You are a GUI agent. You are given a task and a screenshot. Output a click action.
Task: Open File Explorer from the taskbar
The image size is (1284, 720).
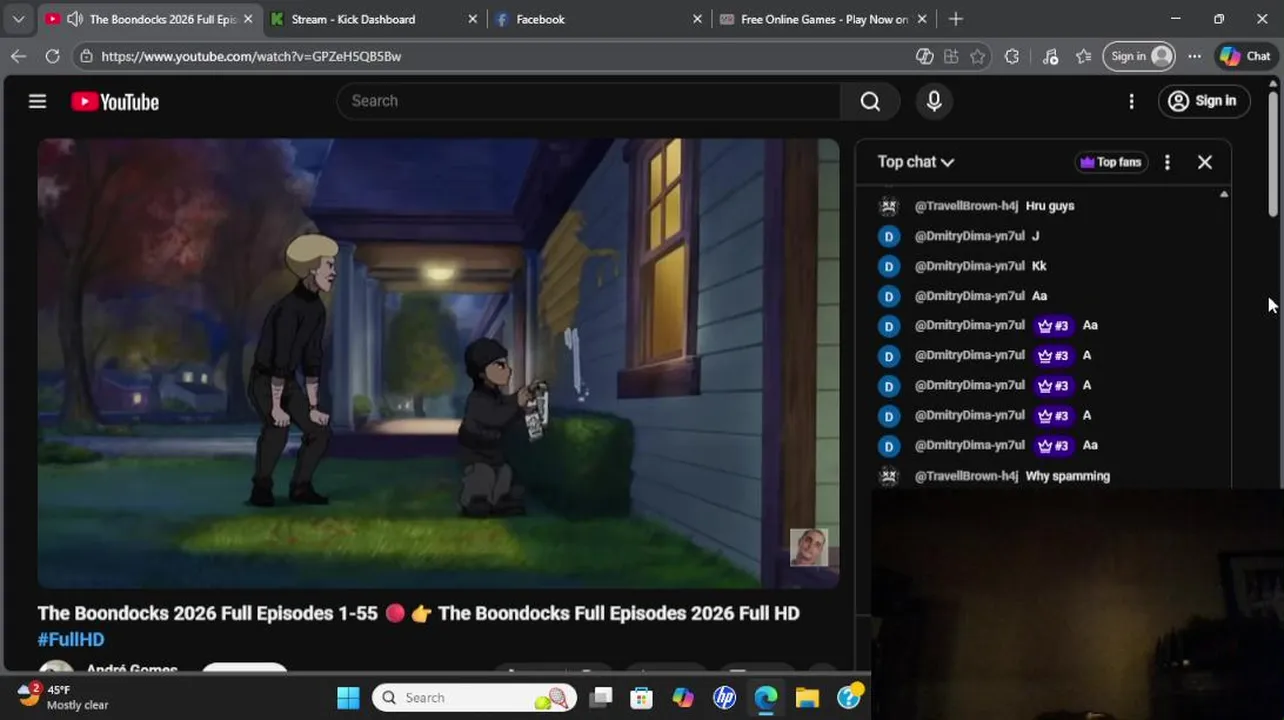807,698
